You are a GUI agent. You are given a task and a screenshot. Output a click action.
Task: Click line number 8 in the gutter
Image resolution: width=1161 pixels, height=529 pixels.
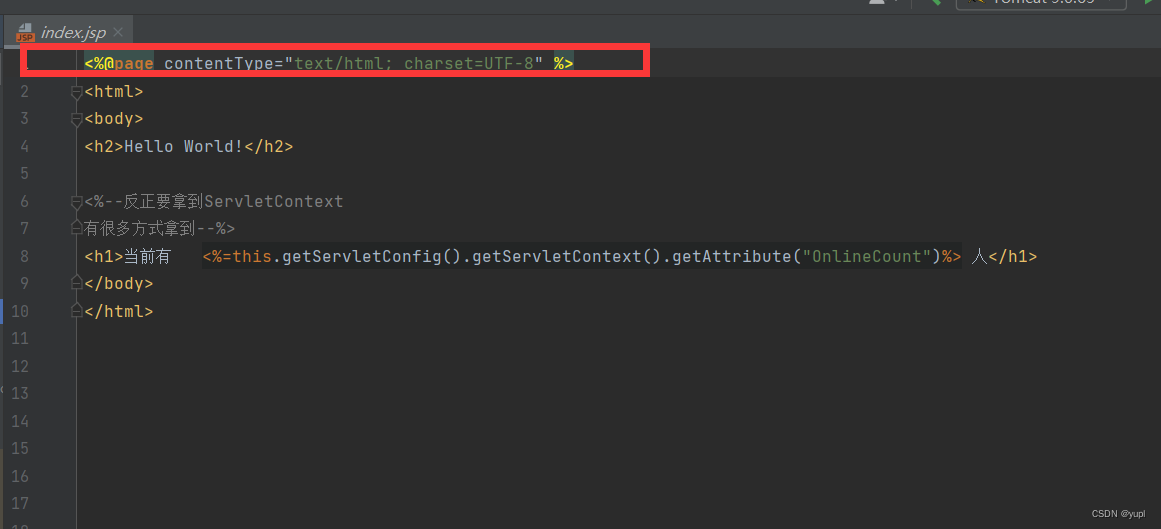tap(24, 256)
